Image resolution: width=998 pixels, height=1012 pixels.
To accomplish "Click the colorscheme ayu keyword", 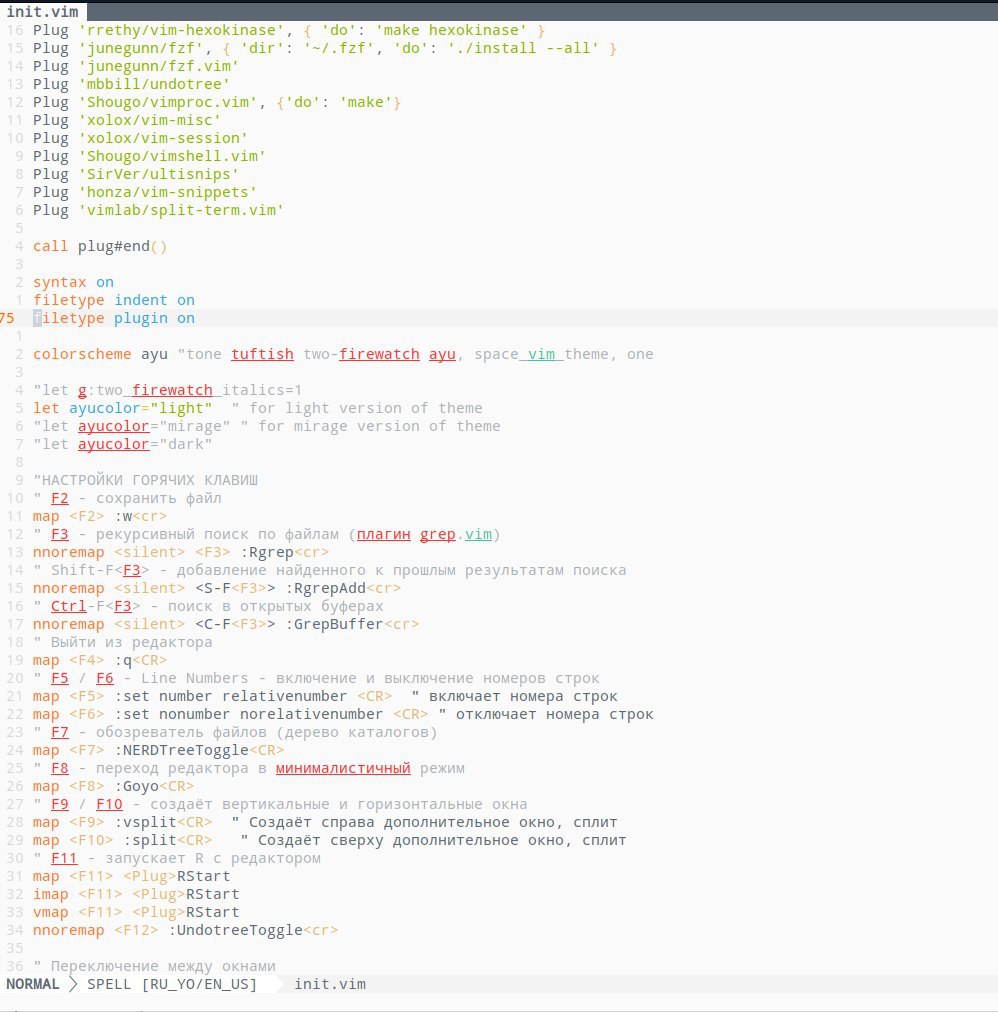I will tap(100, 355).
